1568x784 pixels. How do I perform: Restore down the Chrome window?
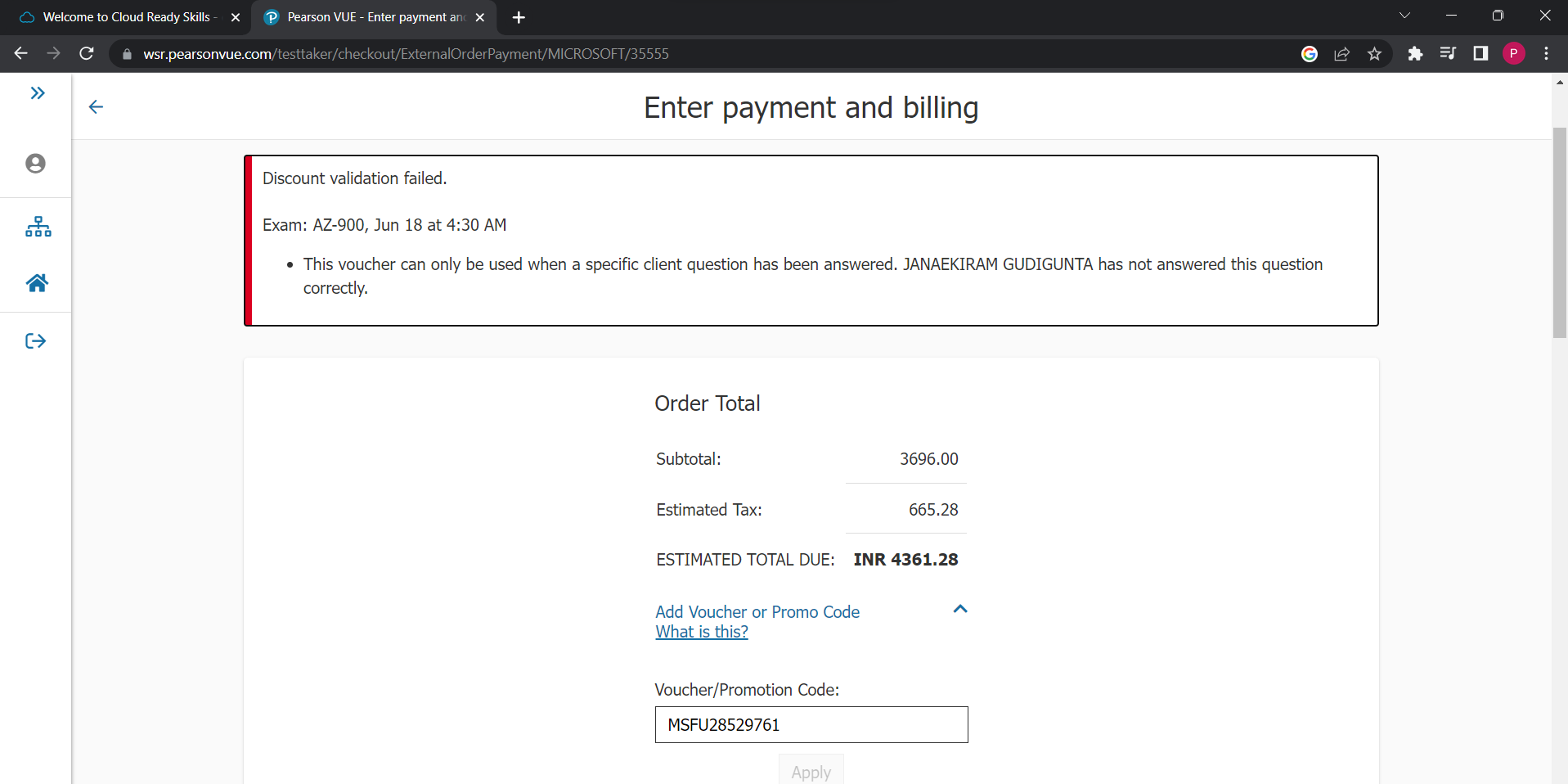(x=1498, y=16)
